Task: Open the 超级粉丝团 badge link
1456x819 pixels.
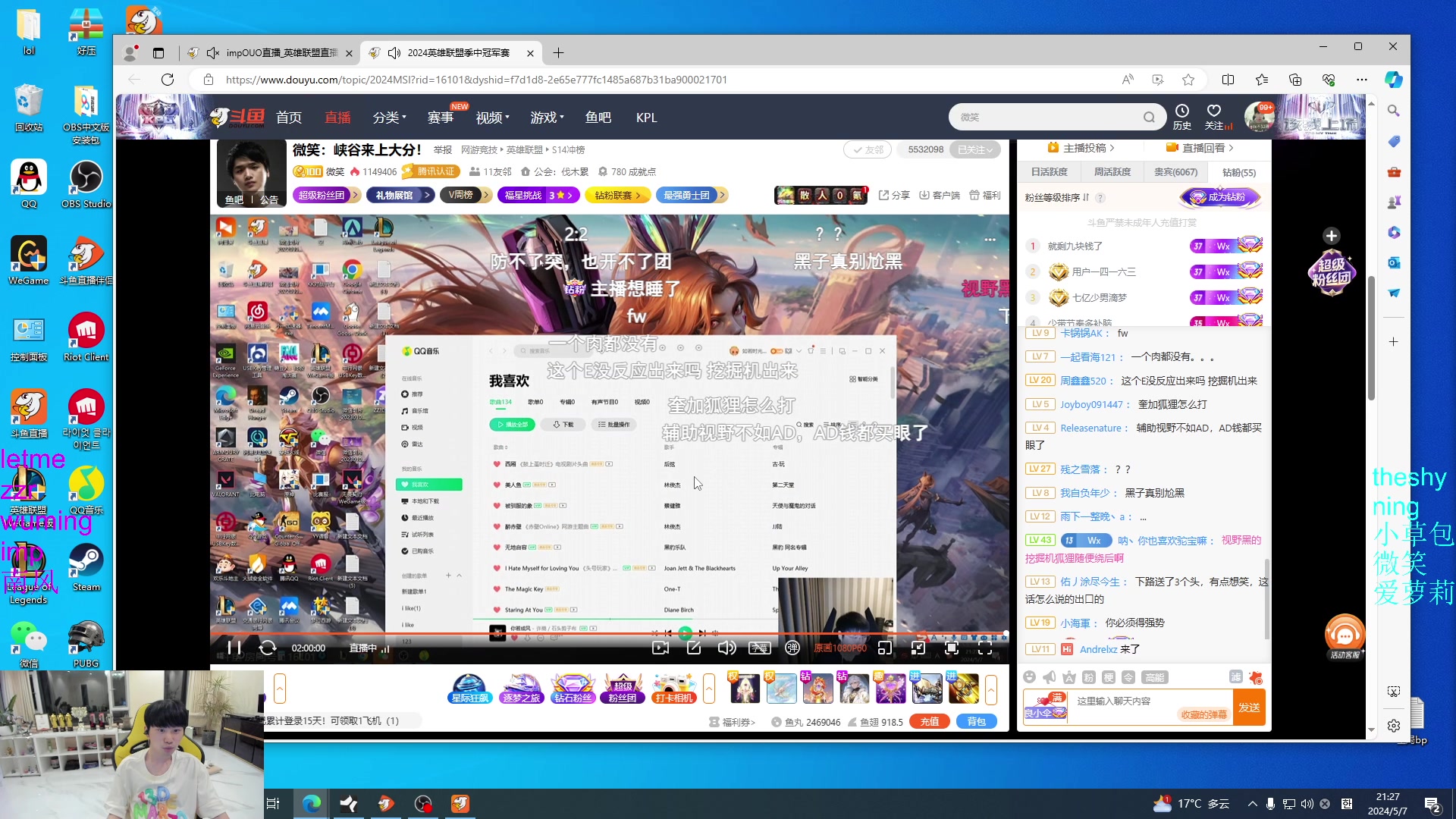Action: (325, 196)
